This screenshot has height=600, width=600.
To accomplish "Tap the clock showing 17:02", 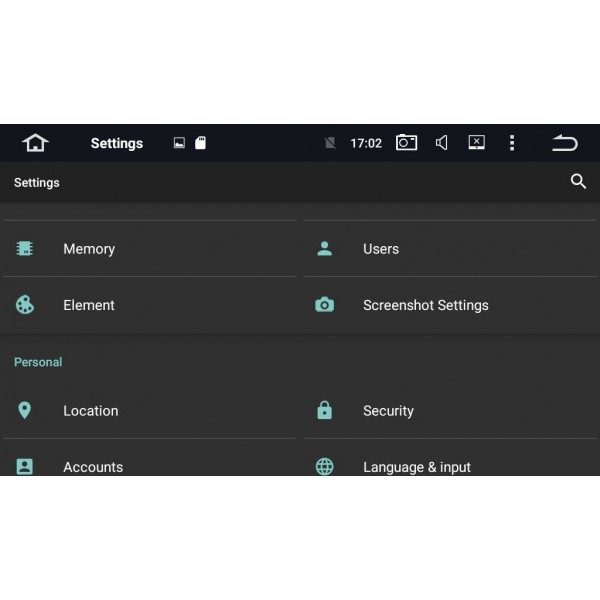I will [366, 143].
